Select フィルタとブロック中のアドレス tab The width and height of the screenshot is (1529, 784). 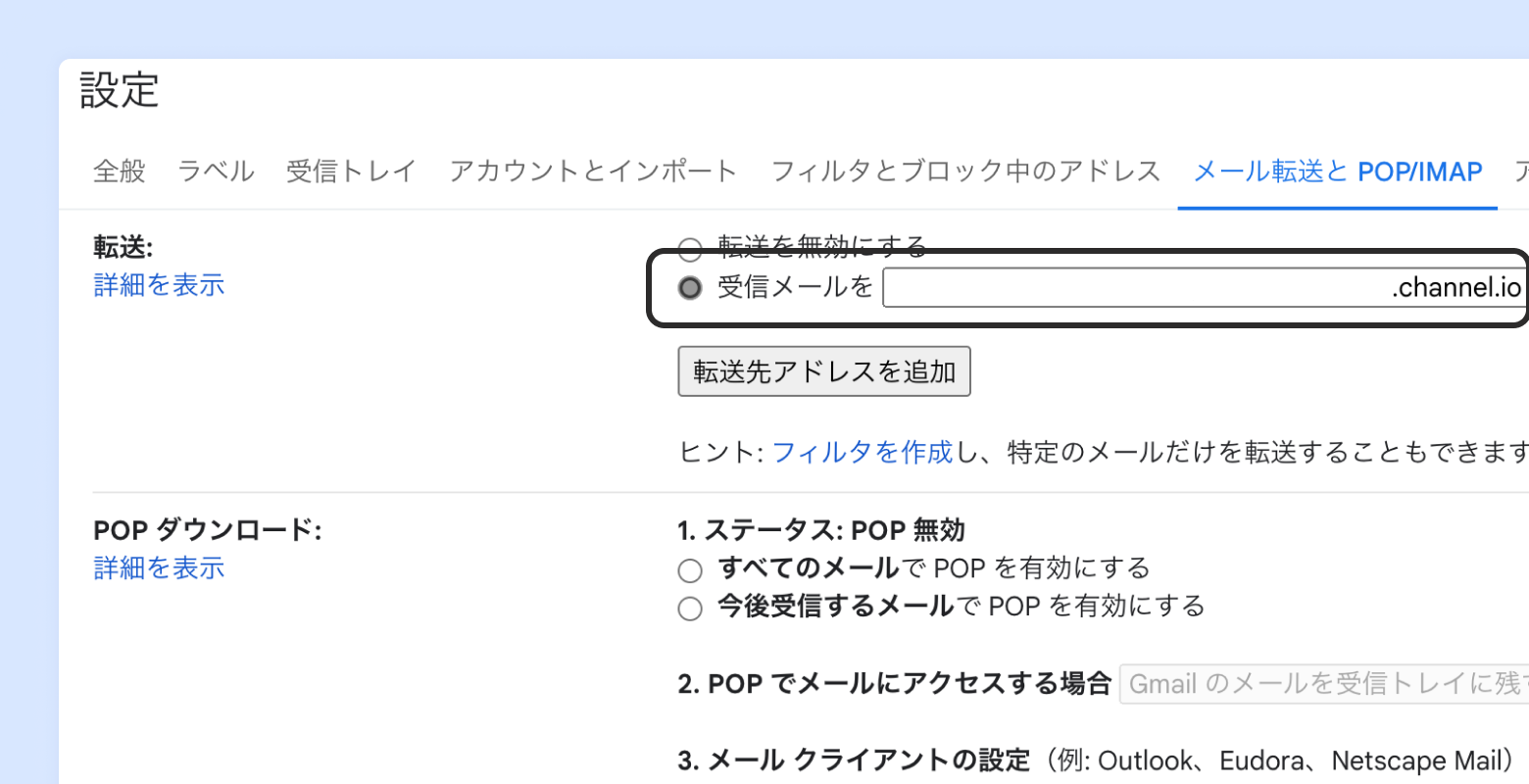(x=965, y=171)
